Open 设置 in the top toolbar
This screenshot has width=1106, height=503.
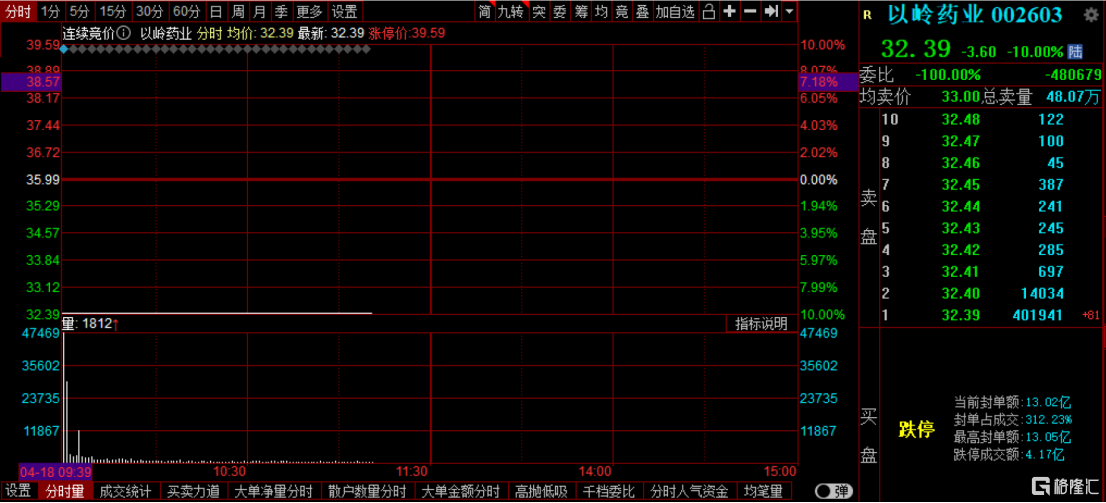(345, 11)
